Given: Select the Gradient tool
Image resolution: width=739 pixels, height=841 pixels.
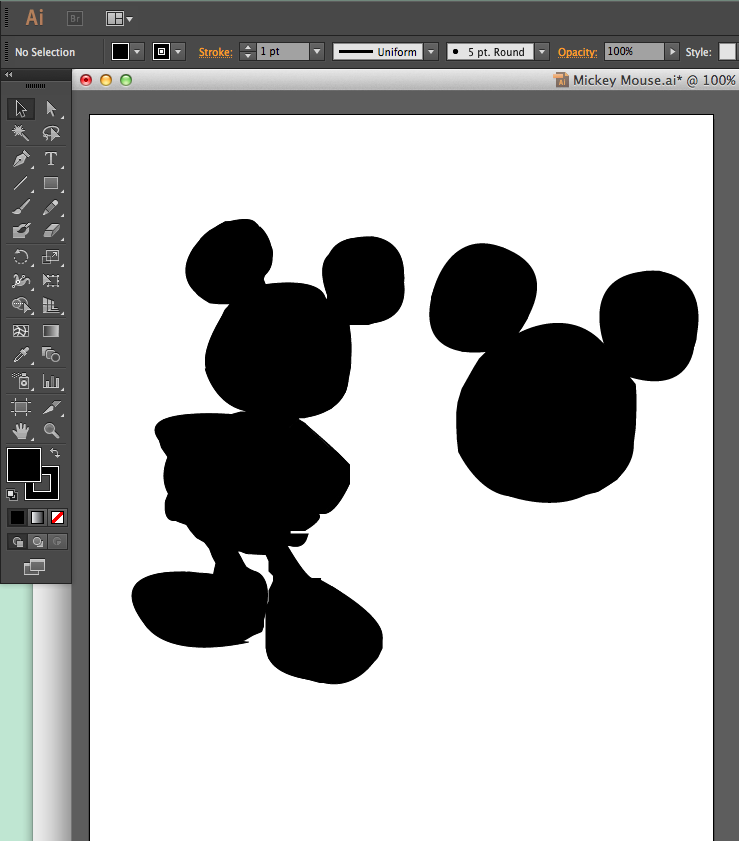Looking at the screenshot, I should pos(51,331).
